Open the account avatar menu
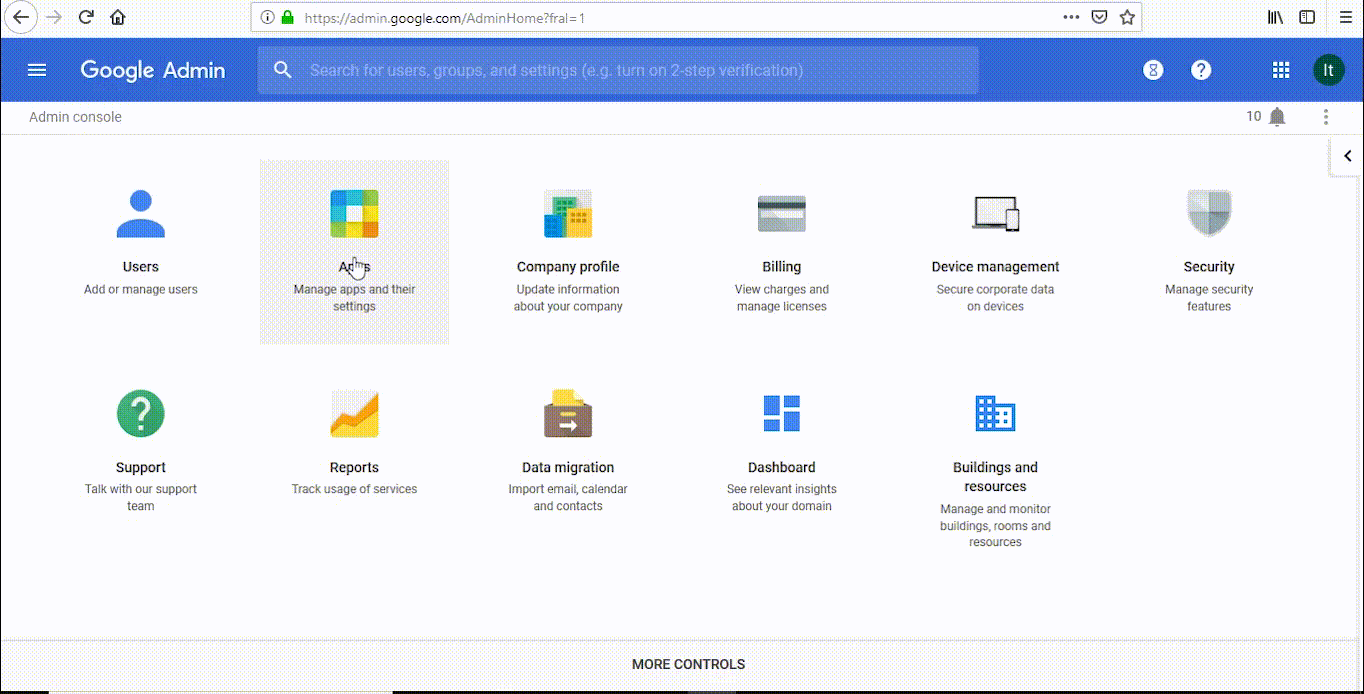The image size is (1364, 694). pos(1329,70)
